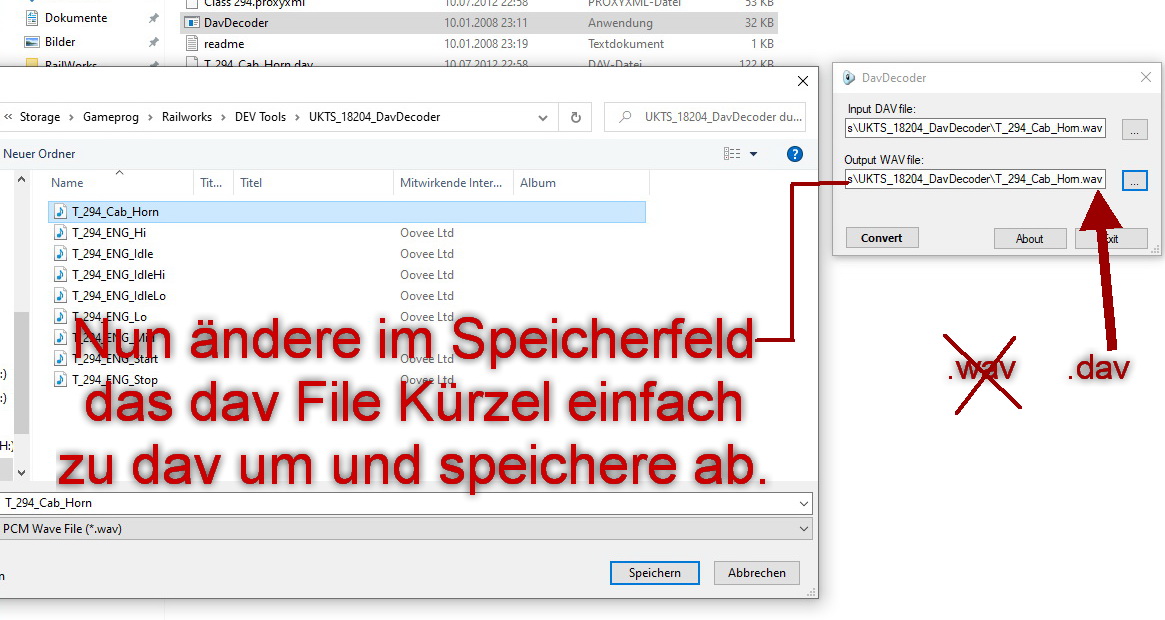Screen dimensions: 1165x620
Task: Expand the file name history dropdown arrow
Action: (x=803, y=503)
